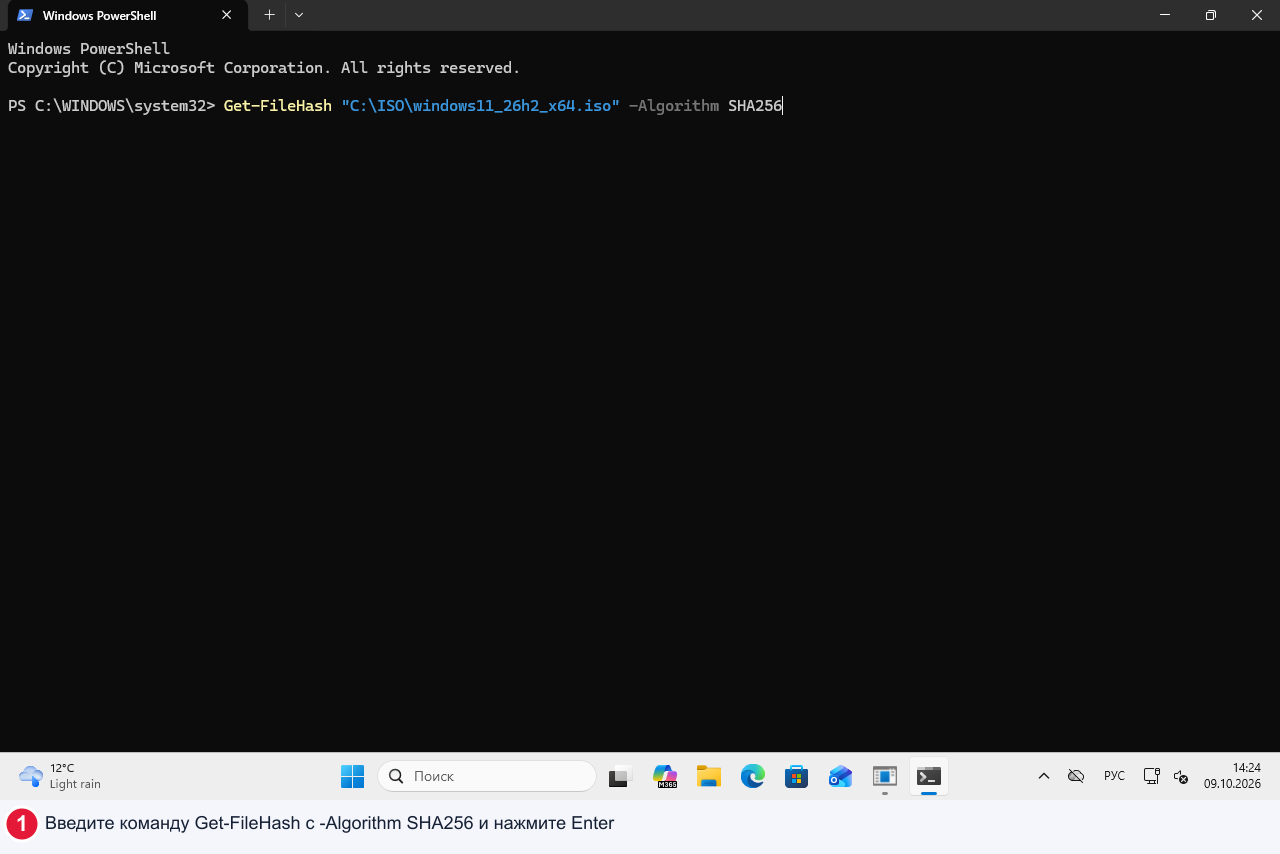Image resolution: width=1280 pixels, height=854 pixels.
Task: Close the Windows PowerShell tab
Action: click(227, 15)
